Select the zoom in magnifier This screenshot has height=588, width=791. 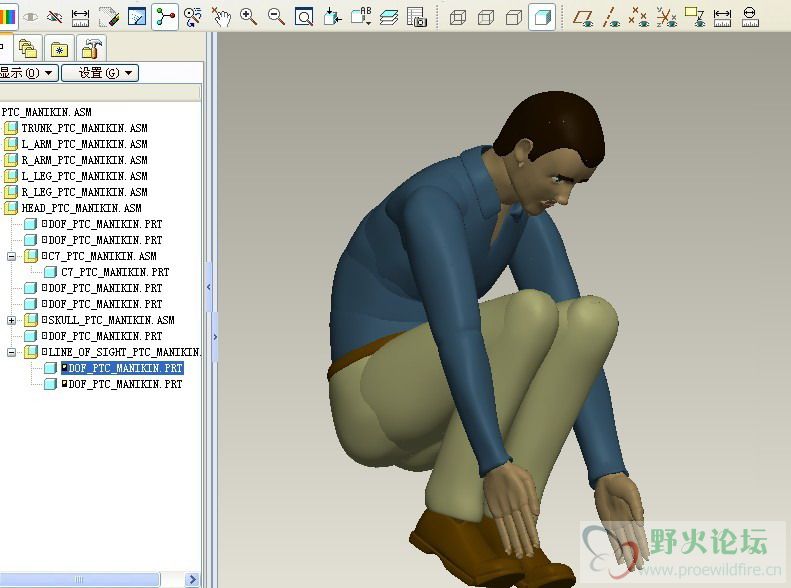pos(248,17)
